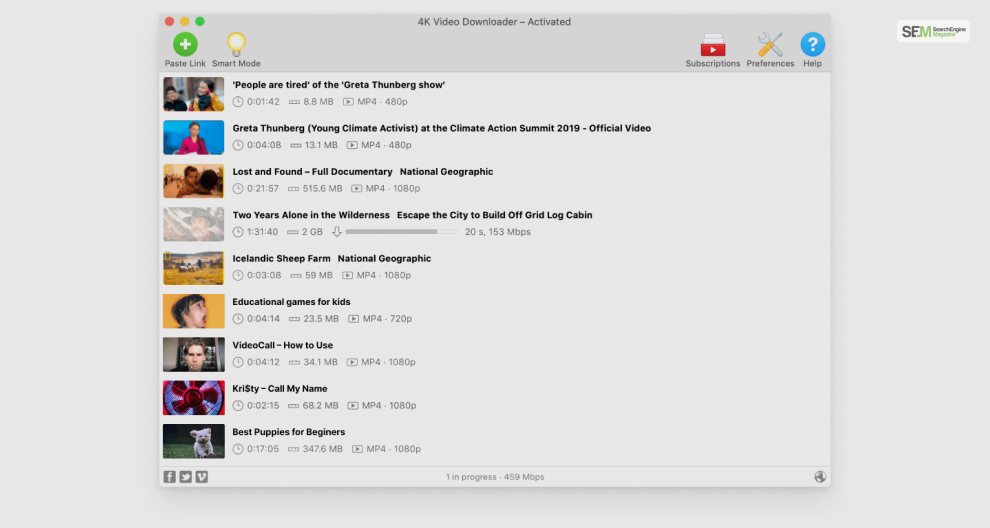
Task: Click the Vimeo icon in status bar
Action: (x=201, y=477)
